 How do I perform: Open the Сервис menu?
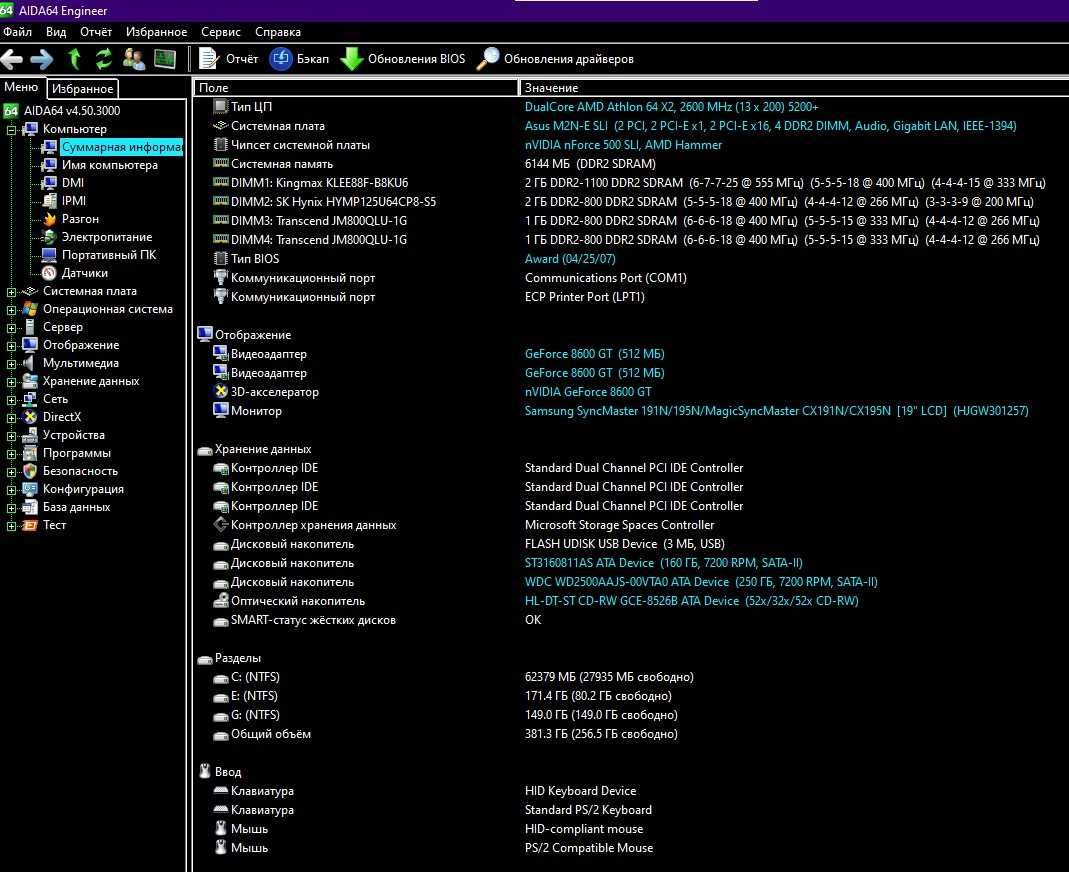click(x=221, y=32)
